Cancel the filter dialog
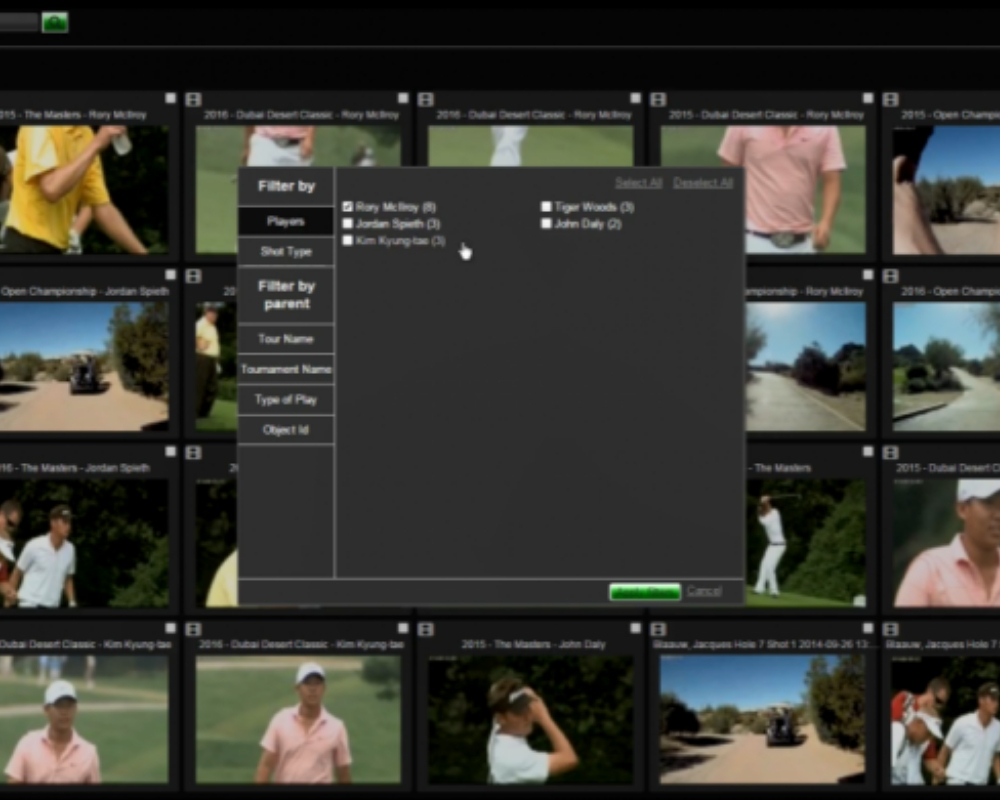Screen dimensions: 1000x800 tap(704, 591)
